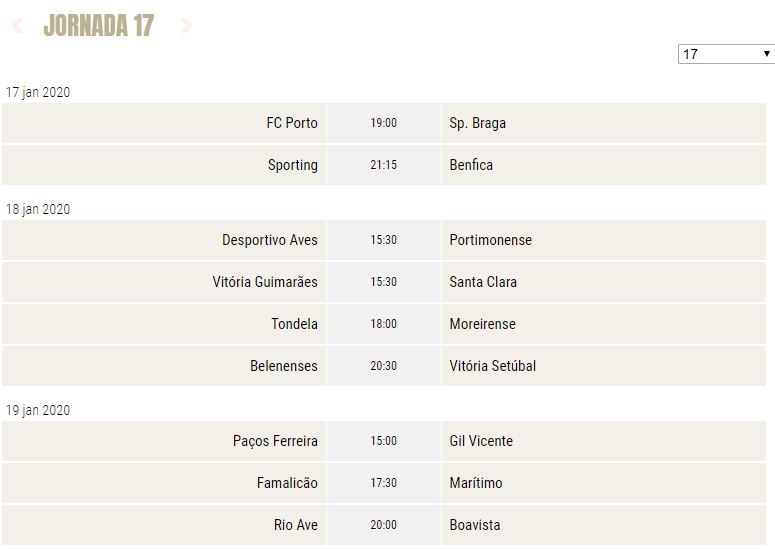Select Sporting in the 21:15 match

(x=293, y=165)
